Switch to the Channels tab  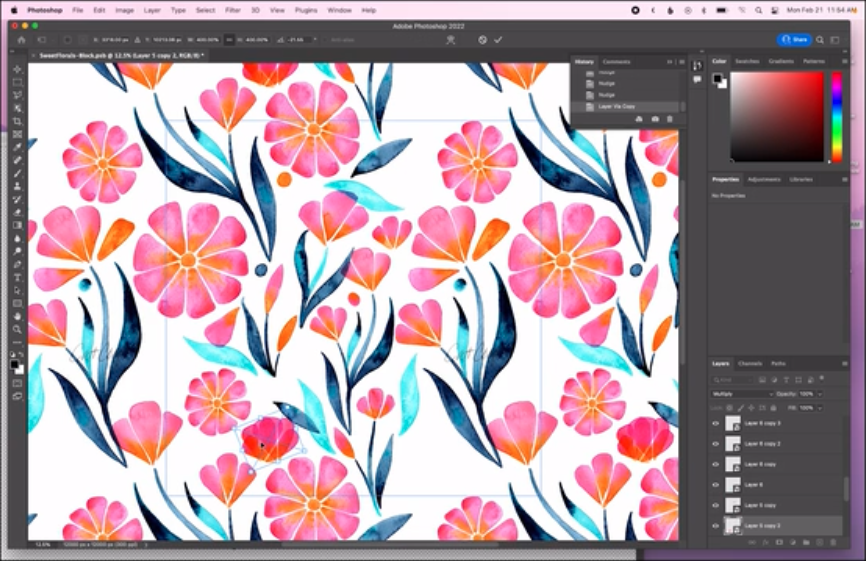[750, 363]
